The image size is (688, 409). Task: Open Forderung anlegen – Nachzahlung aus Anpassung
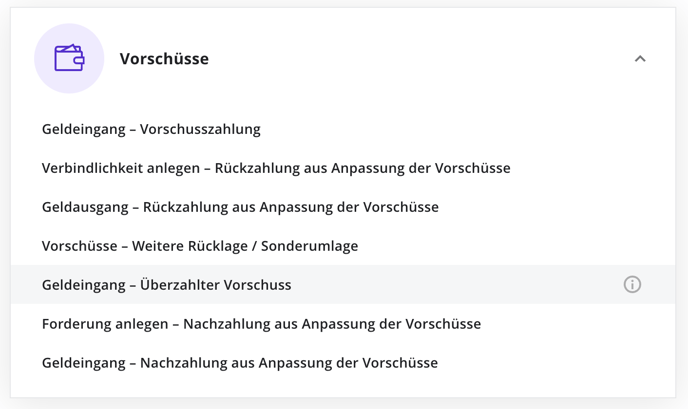click(343, 324)
